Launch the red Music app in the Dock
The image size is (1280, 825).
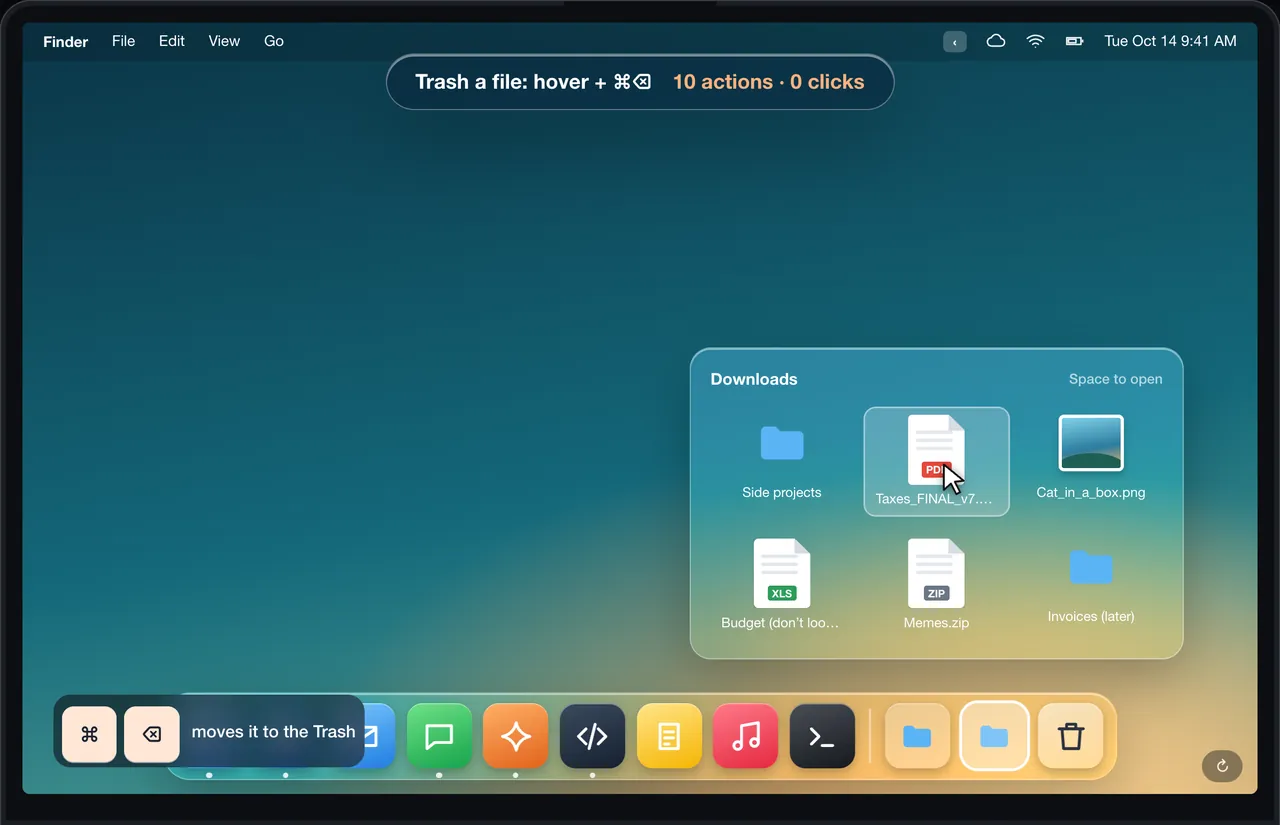click(746, 737)
